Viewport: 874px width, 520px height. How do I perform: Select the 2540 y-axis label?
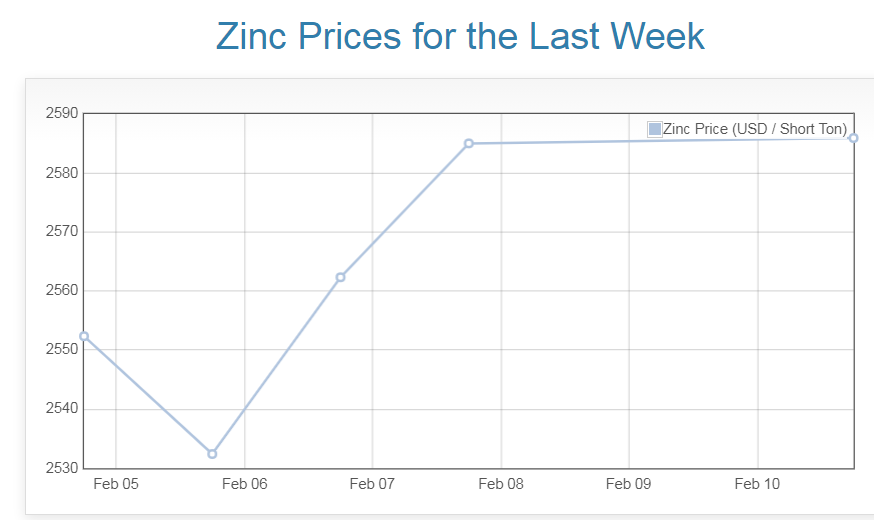point(62,409)
